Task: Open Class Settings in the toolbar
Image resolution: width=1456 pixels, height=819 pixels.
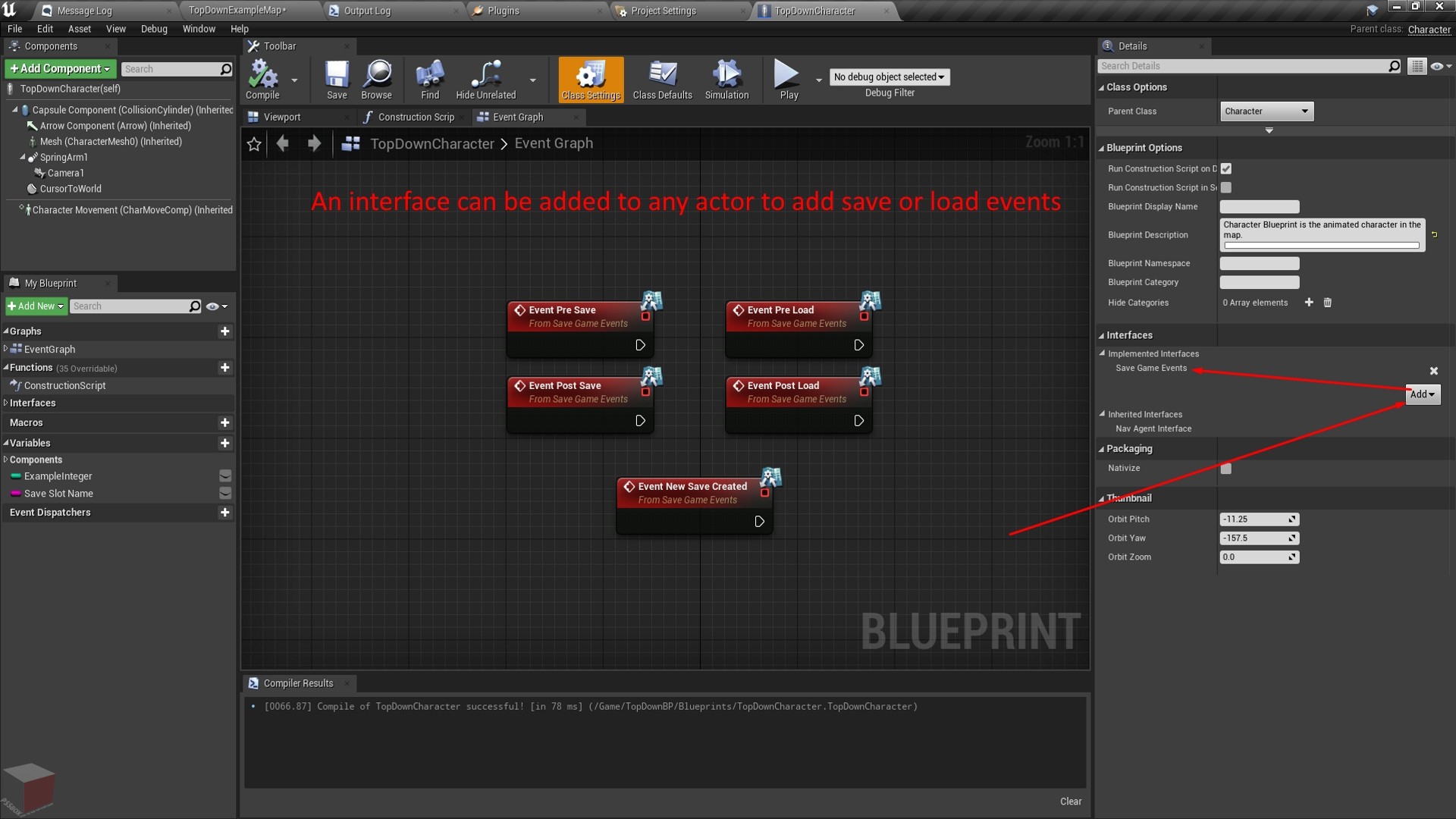Action: point(591,80)
